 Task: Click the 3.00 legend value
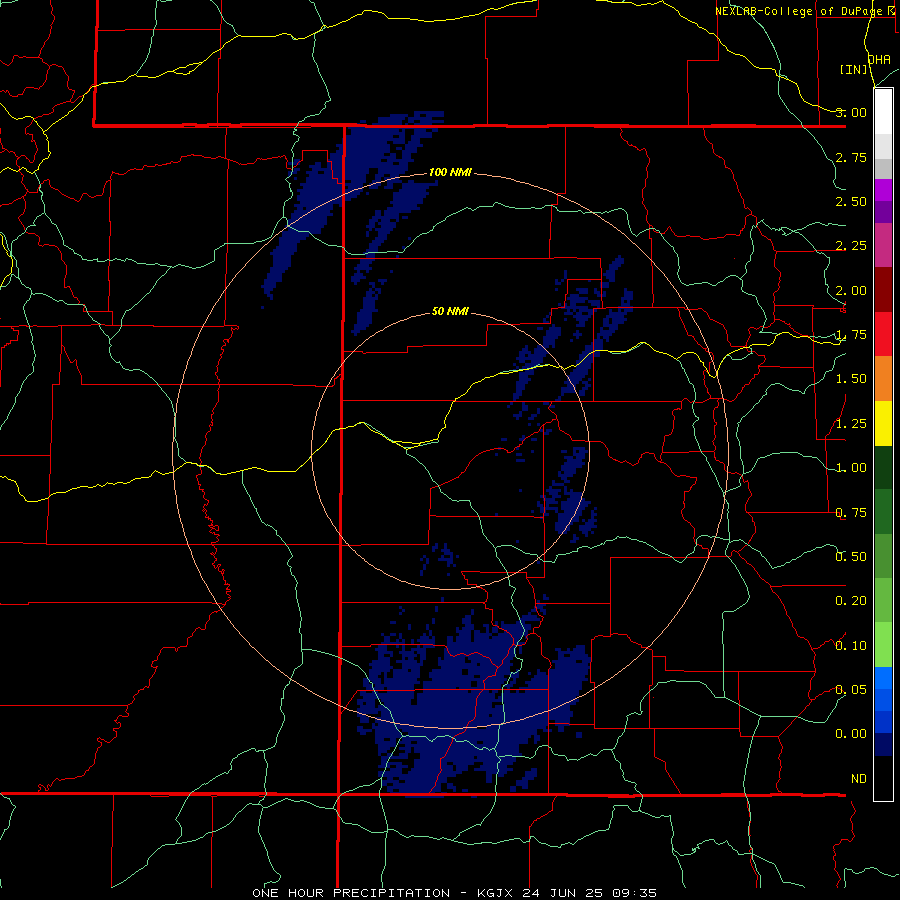click(x=851, y=112)
